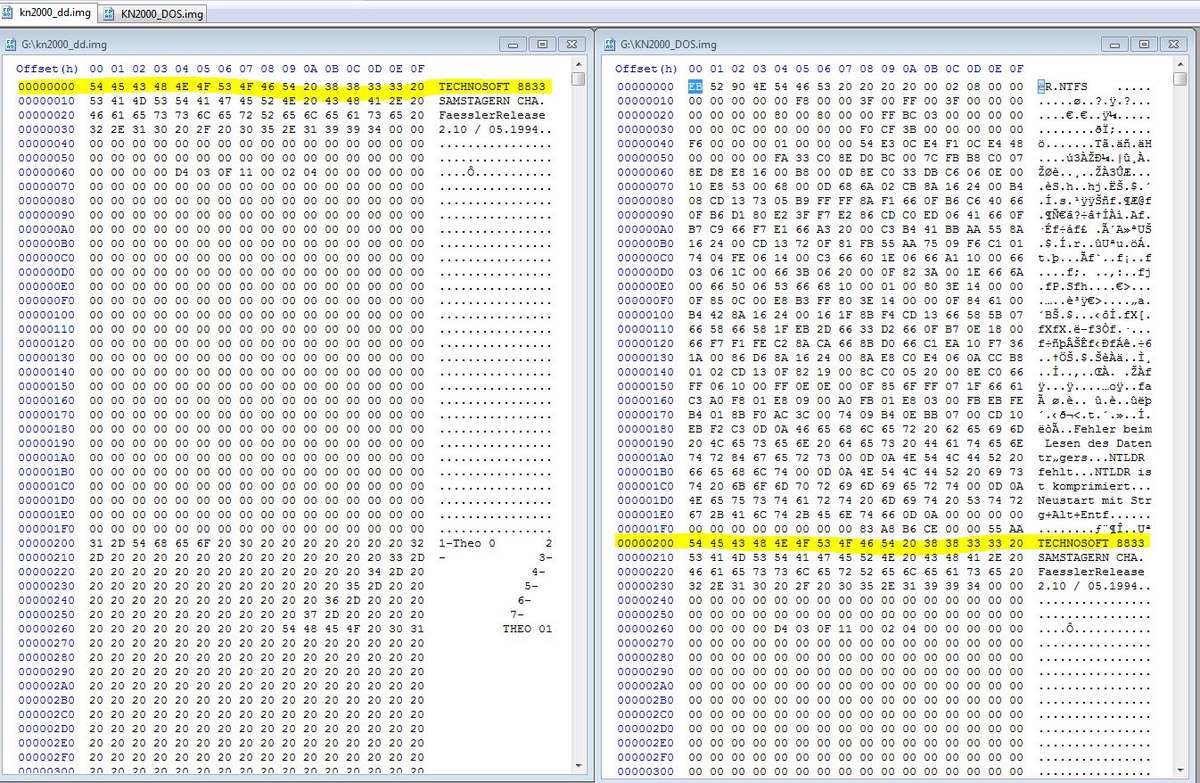
Task: Click the Offset(h) header in the KN2000_DOS.img window
Action: (647, 69)
